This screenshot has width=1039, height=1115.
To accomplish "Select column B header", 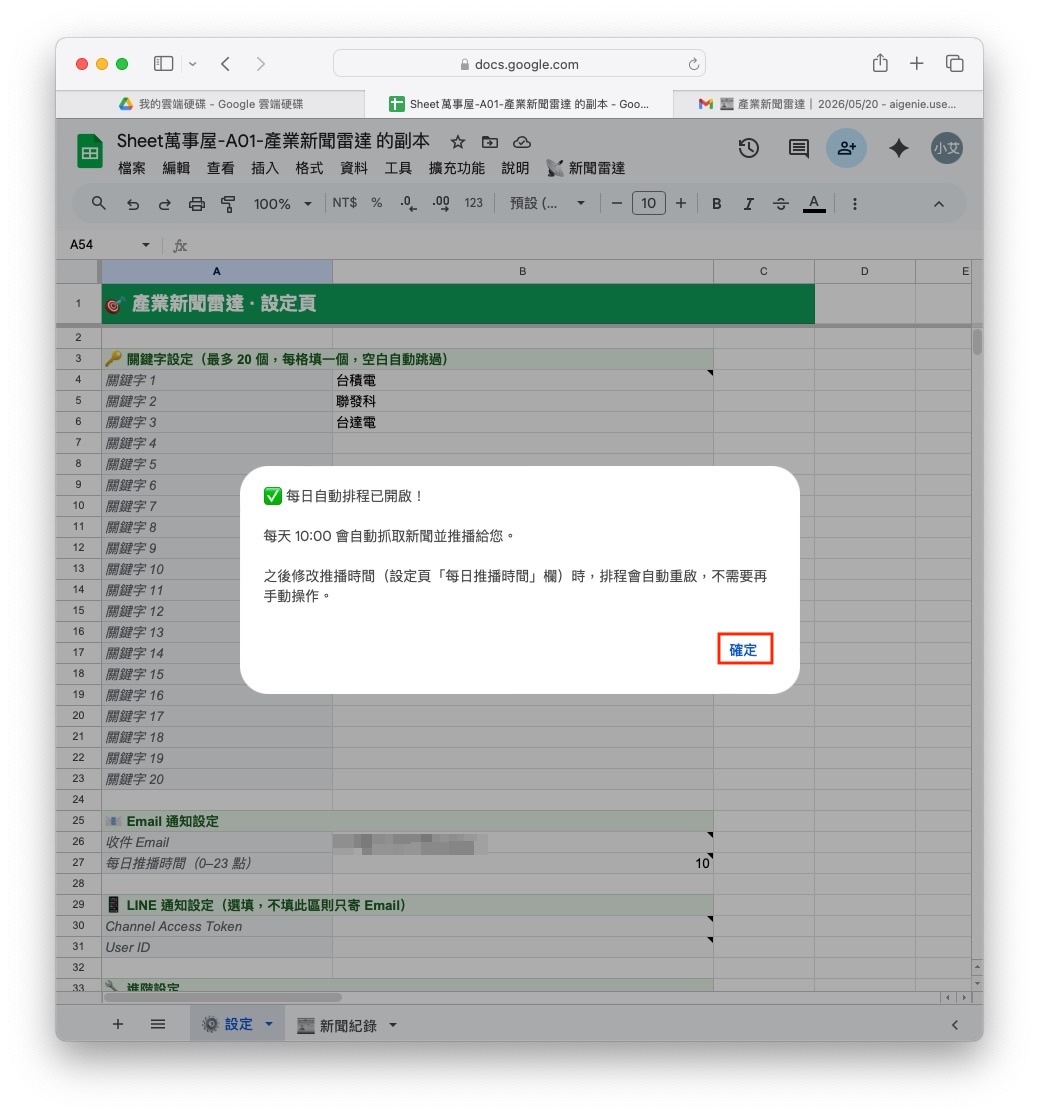I will pyautogui.click(x=523, y=271).
